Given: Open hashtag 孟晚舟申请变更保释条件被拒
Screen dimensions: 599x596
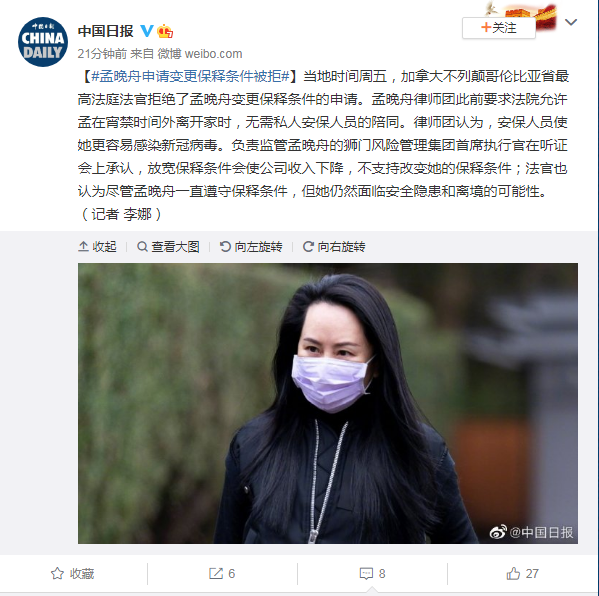Looking at the screenshot, I should [190, 76].
